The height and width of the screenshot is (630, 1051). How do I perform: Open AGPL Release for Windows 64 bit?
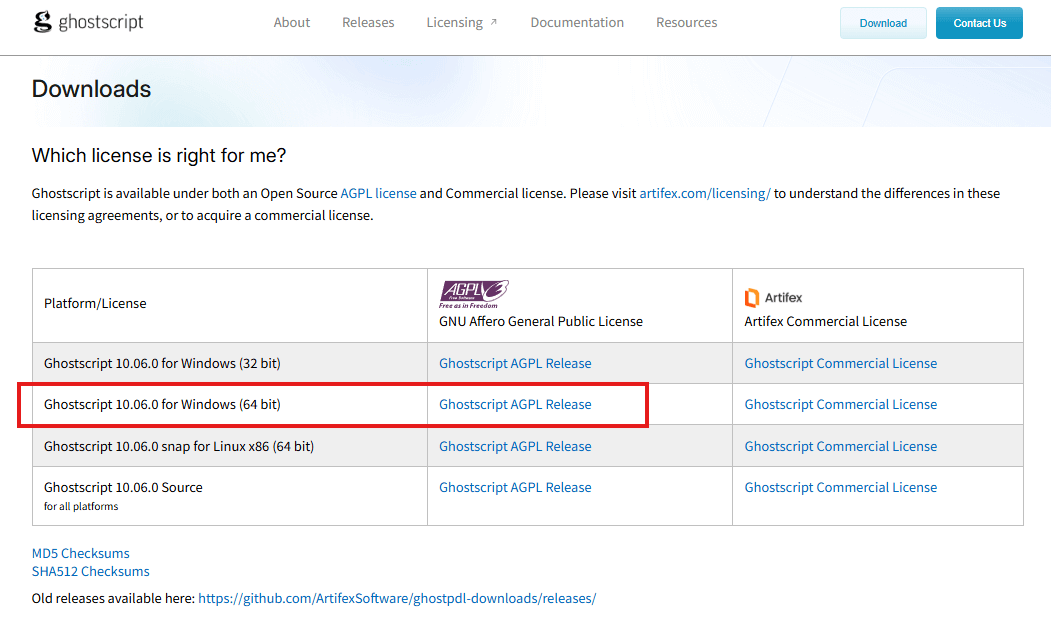(x=515, y=405)
